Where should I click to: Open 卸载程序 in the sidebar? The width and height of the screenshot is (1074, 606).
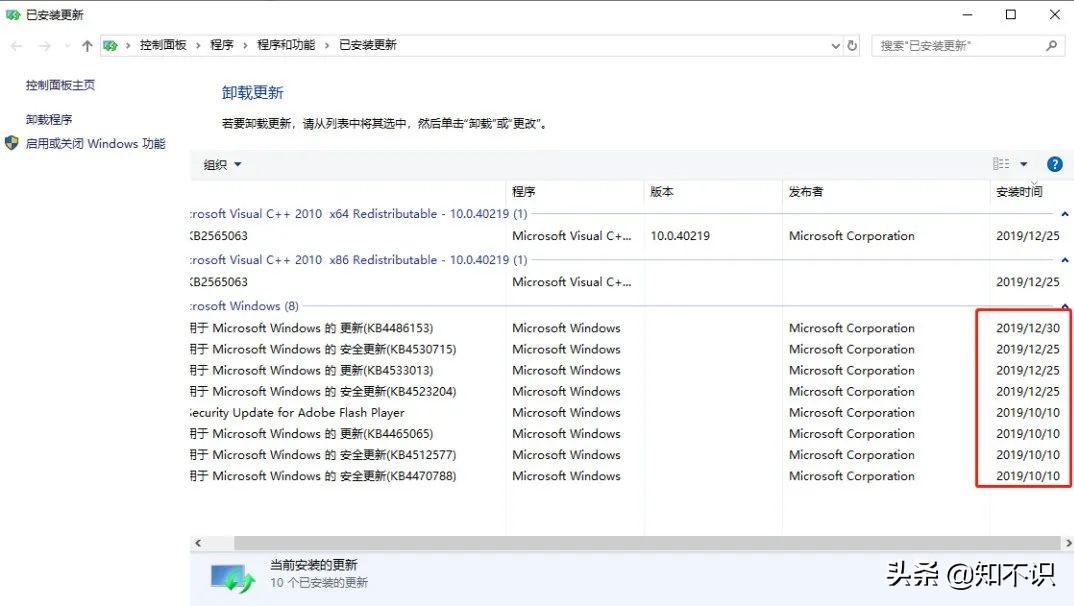point(51,118)
